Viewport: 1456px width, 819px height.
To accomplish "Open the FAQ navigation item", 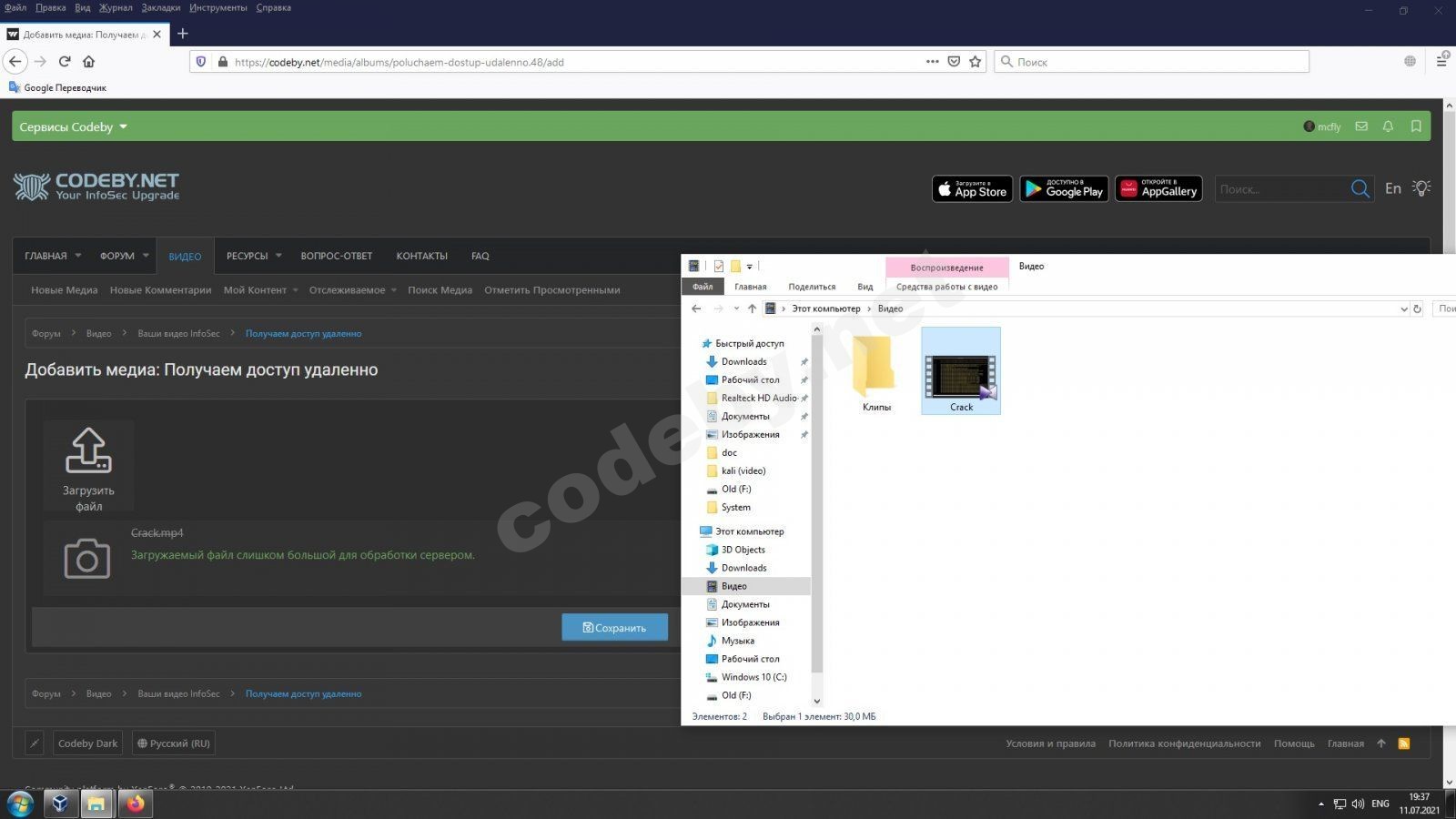I will (480, 256).
